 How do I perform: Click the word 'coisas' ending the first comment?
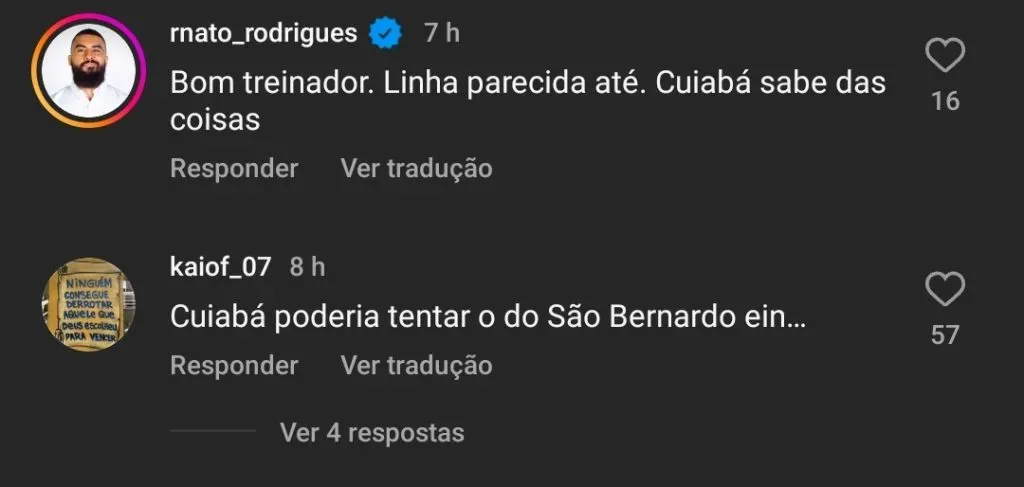click(x=215, y=120)
